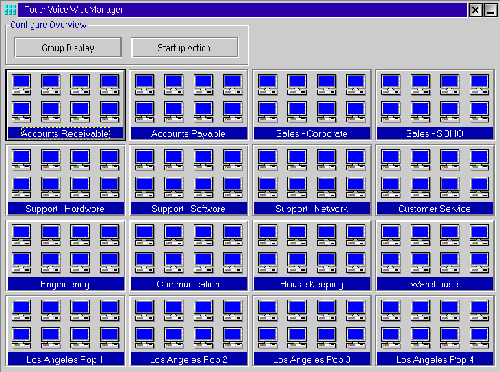Click last bottom-row computer in Los Angeles Pop 1
The width and height of the screenshot is (500, 372).
click(109, 338)
